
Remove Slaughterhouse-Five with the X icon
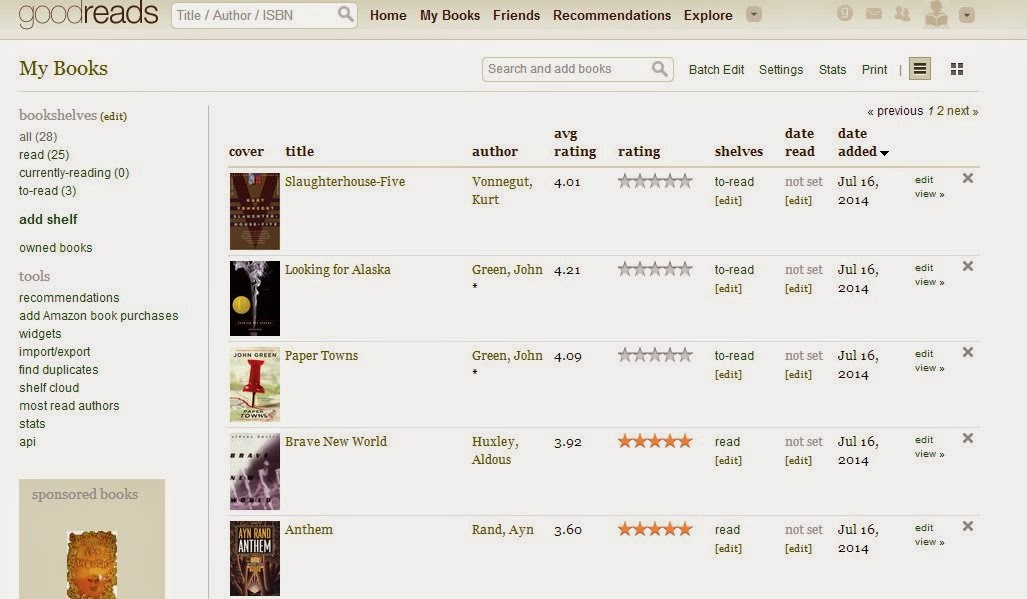coord(967,178)
